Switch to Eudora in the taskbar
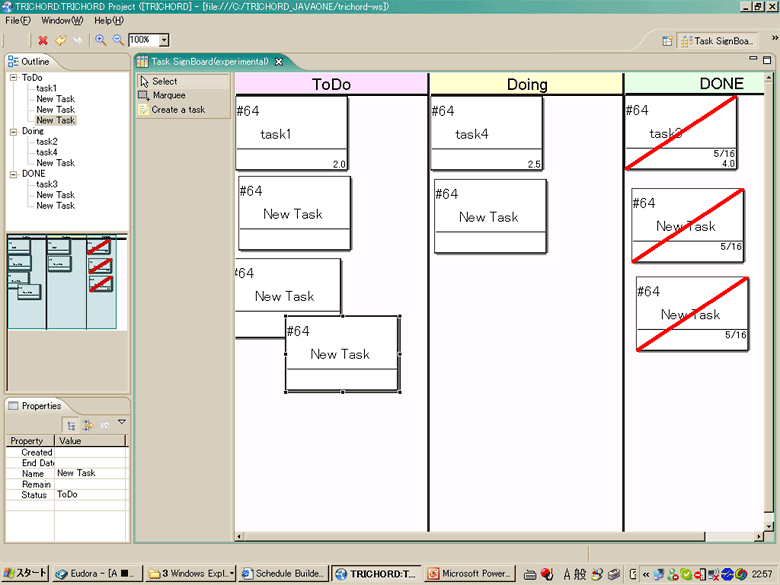780x585 pixels. (98, 574)
